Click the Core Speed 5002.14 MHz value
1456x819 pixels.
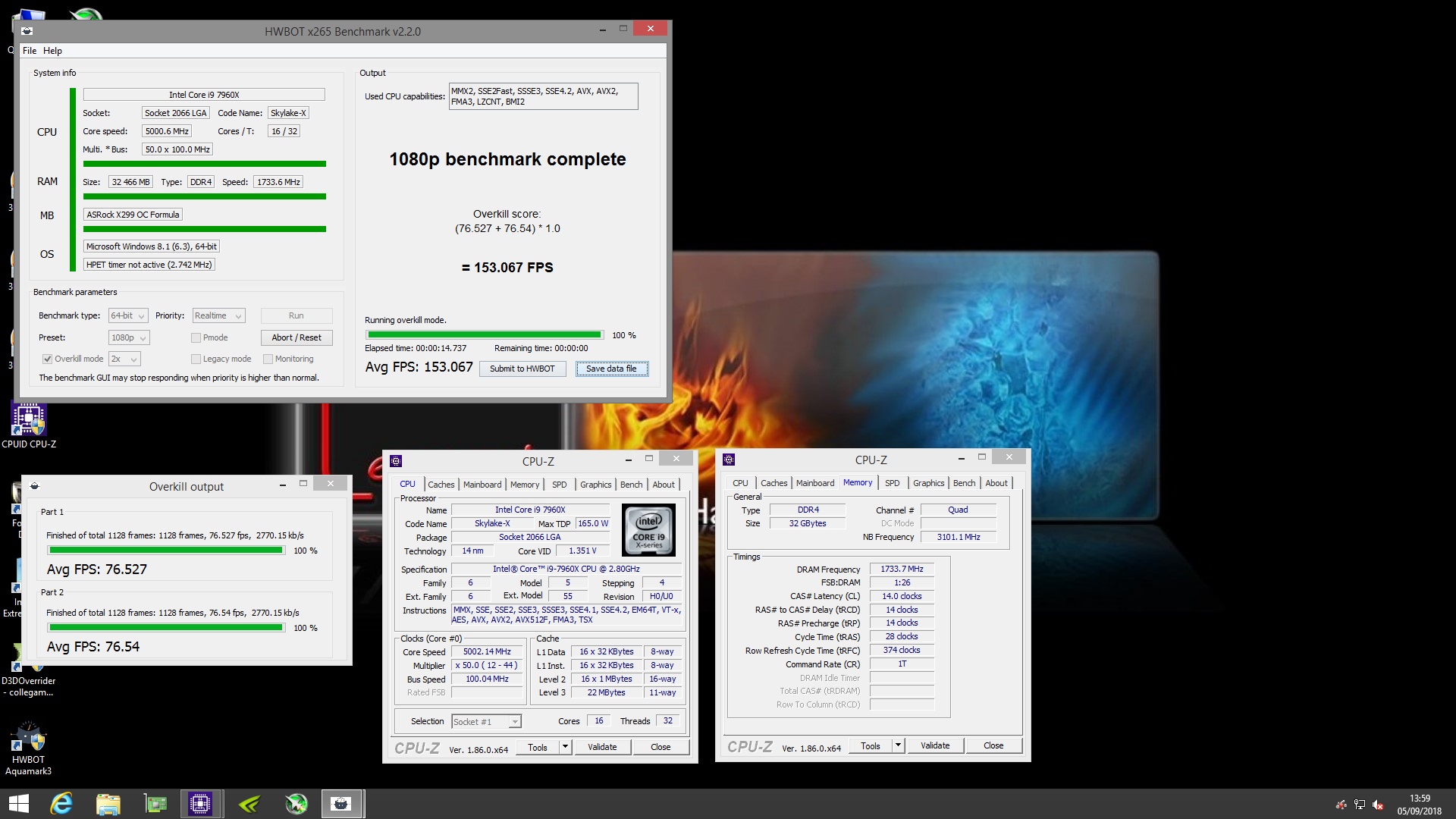(x=487, y=651)
